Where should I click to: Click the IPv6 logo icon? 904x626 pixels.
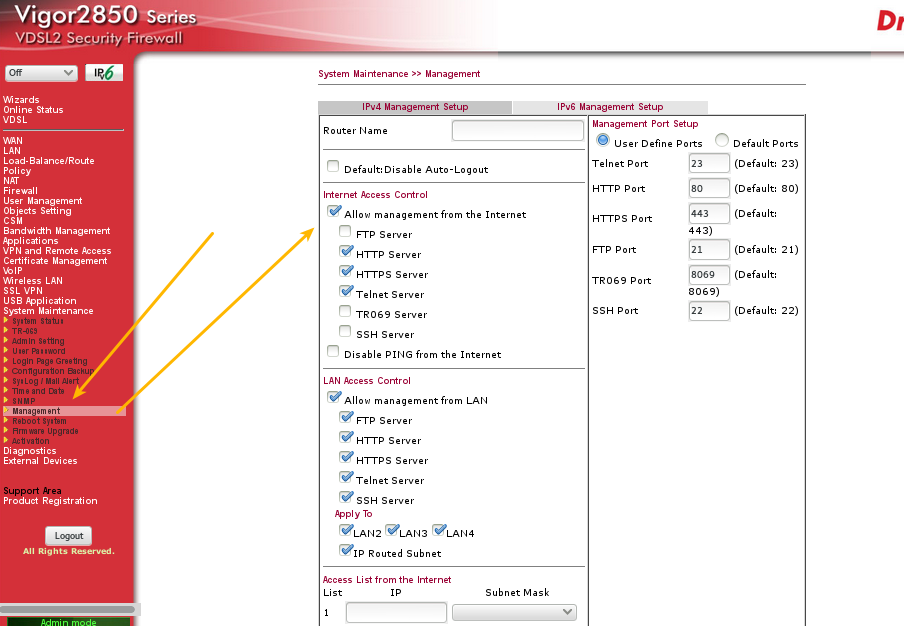click(104, 73)
